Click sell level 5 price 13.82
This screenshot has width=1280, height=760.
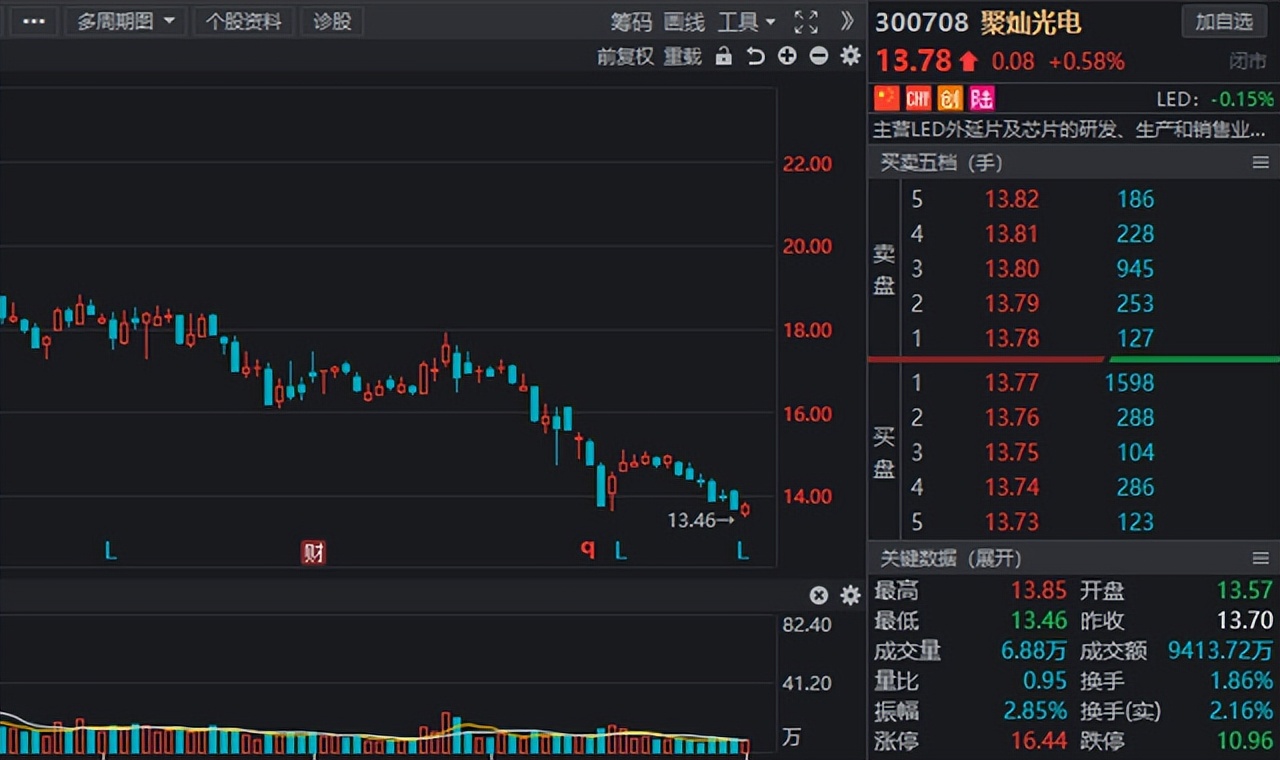point(1012,199)
